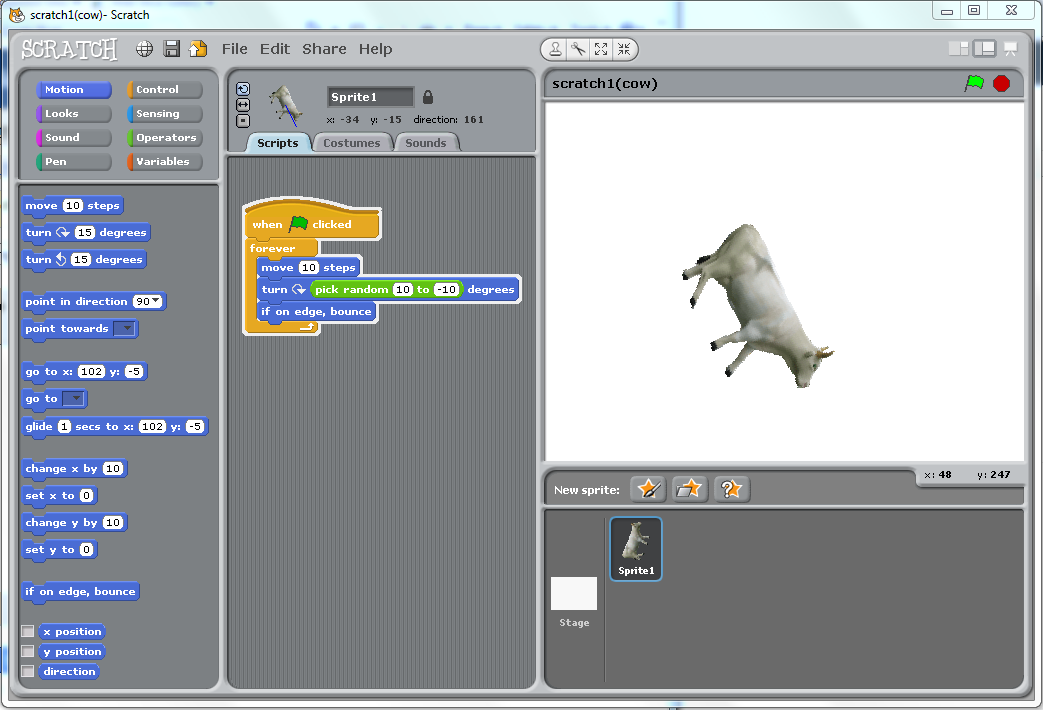The image size is (1043, 710).
Task: Click the share project icon in header
Action: pyautogui.click(x=198, y=49)
